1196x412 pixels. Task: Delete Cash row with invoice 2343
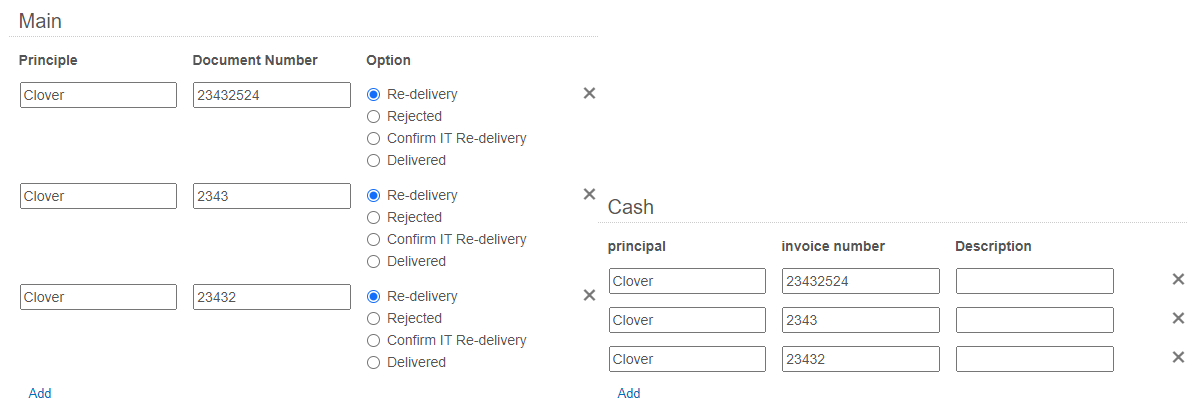point(1178,318)
